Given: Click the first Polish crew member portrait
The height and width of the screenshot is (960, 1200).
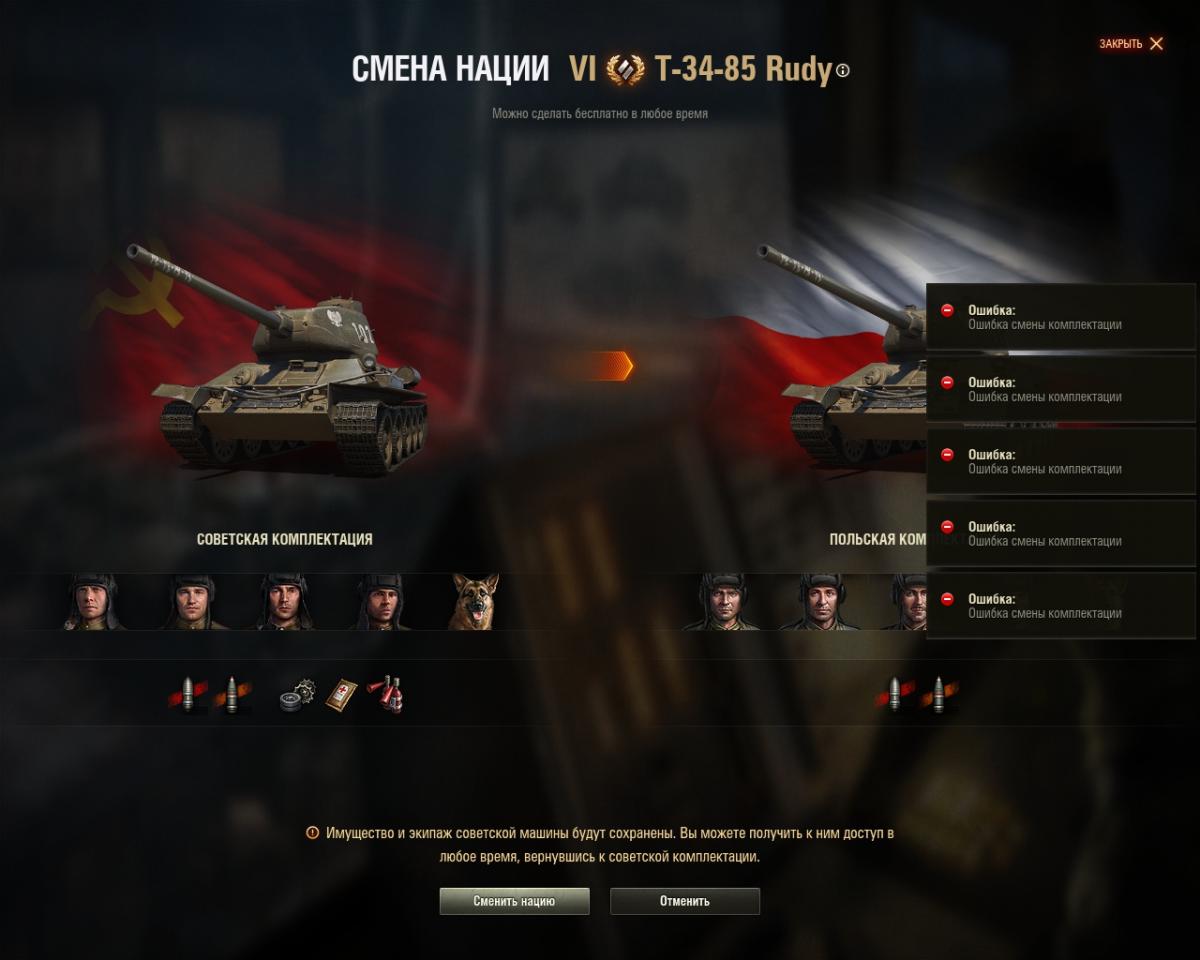Looking at the screenshot, I should click(x=722, y=601).
